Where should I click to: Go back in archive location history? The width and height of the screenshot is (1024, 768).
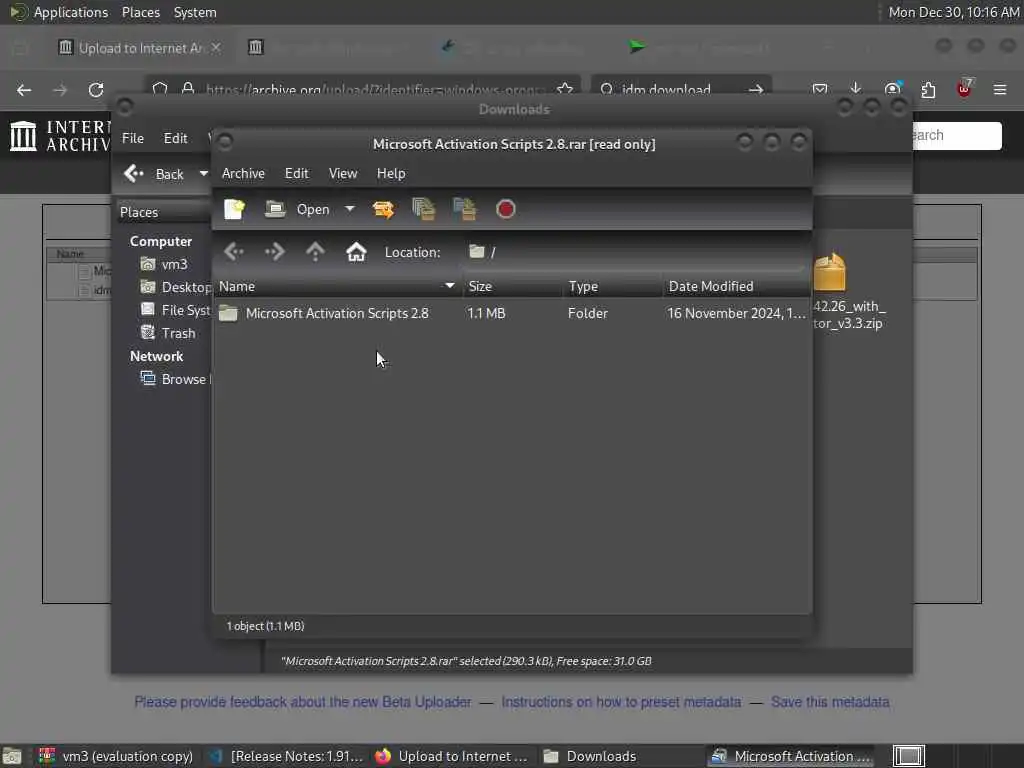[x=234, y=251]
